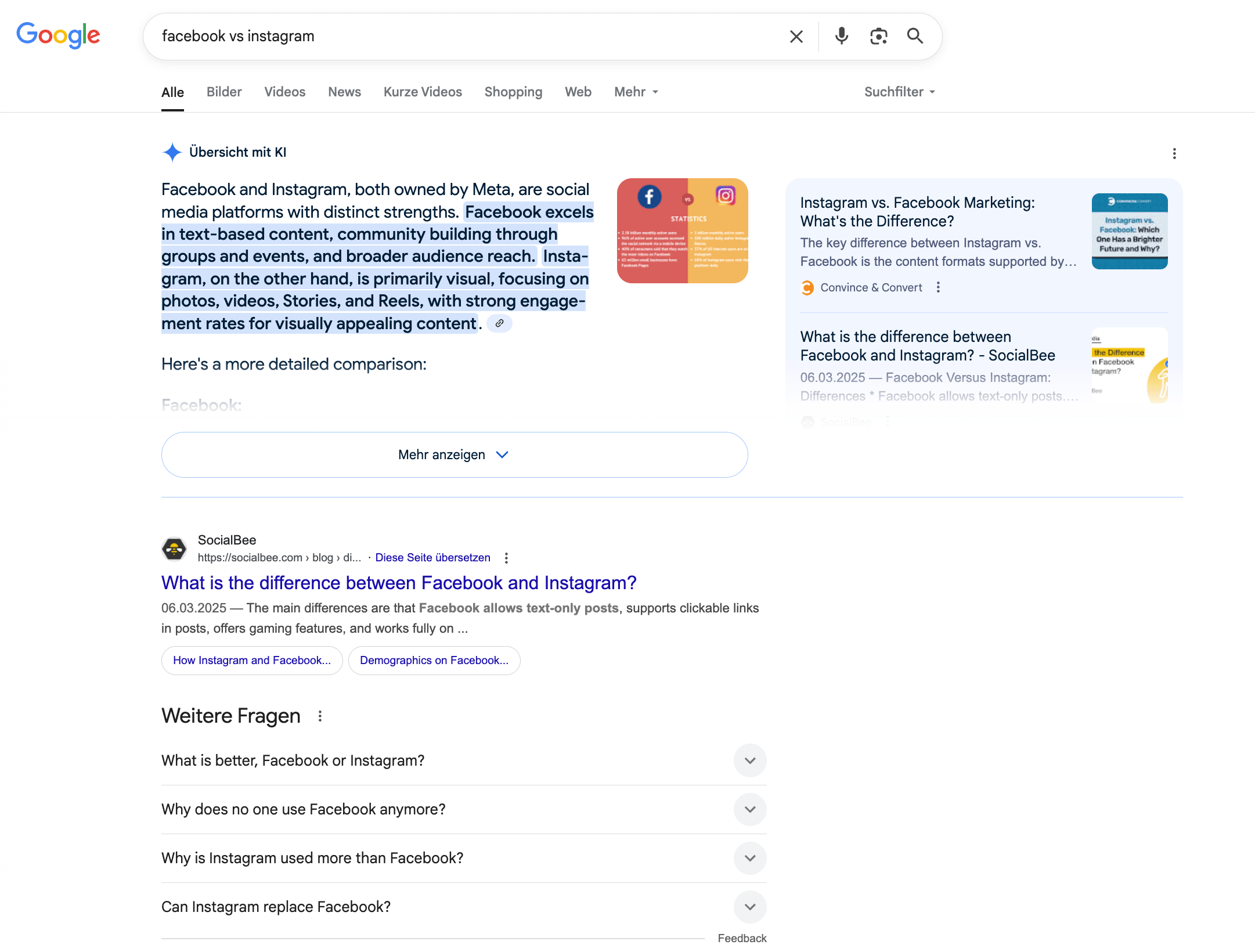Click the Convince & Convert thumbnail image
Image resolution: width=1255 pixels, height=952 pixels.
(1130, 231)
